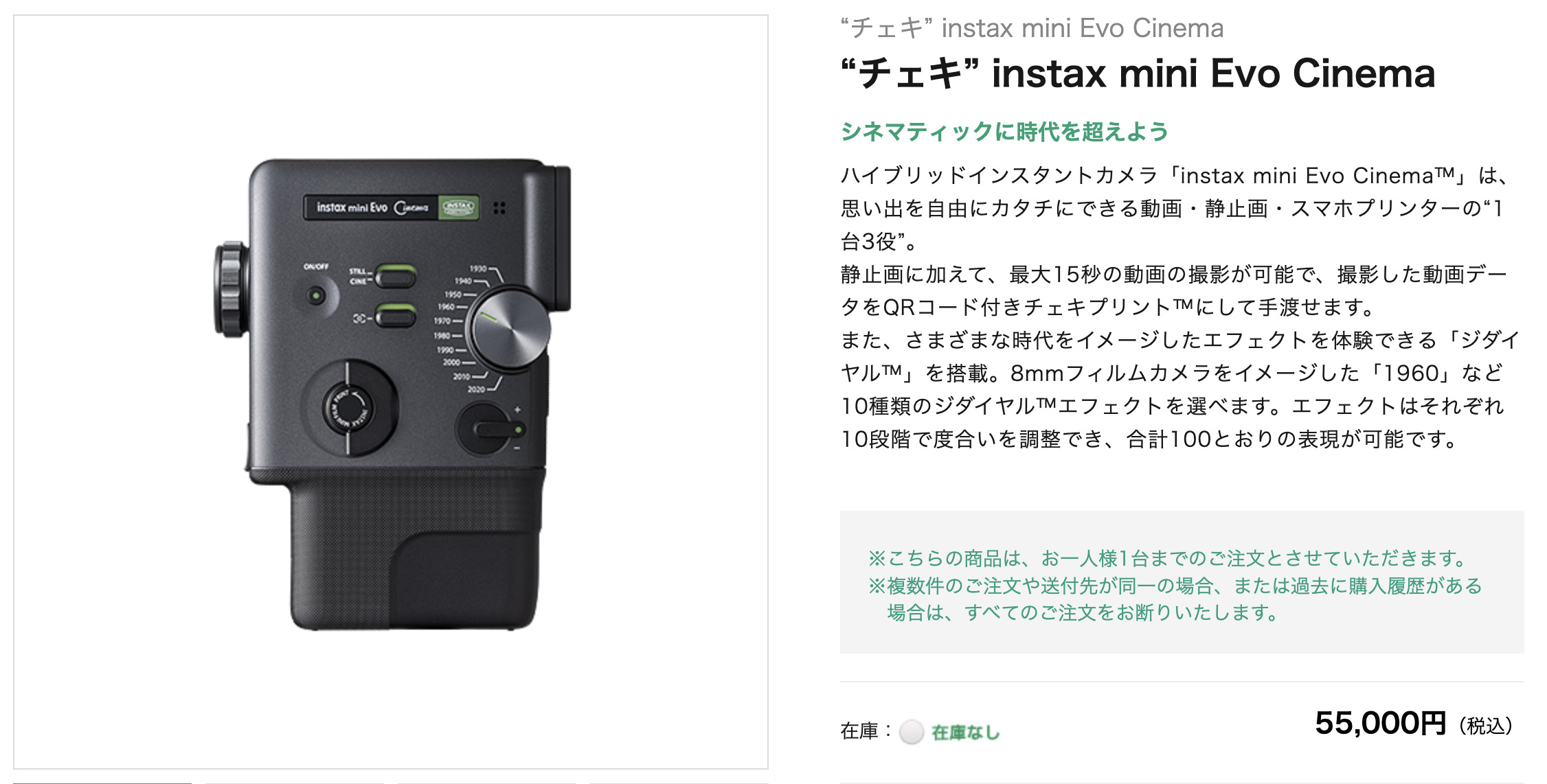Select the stock status circle indicator

coord(912,732)
